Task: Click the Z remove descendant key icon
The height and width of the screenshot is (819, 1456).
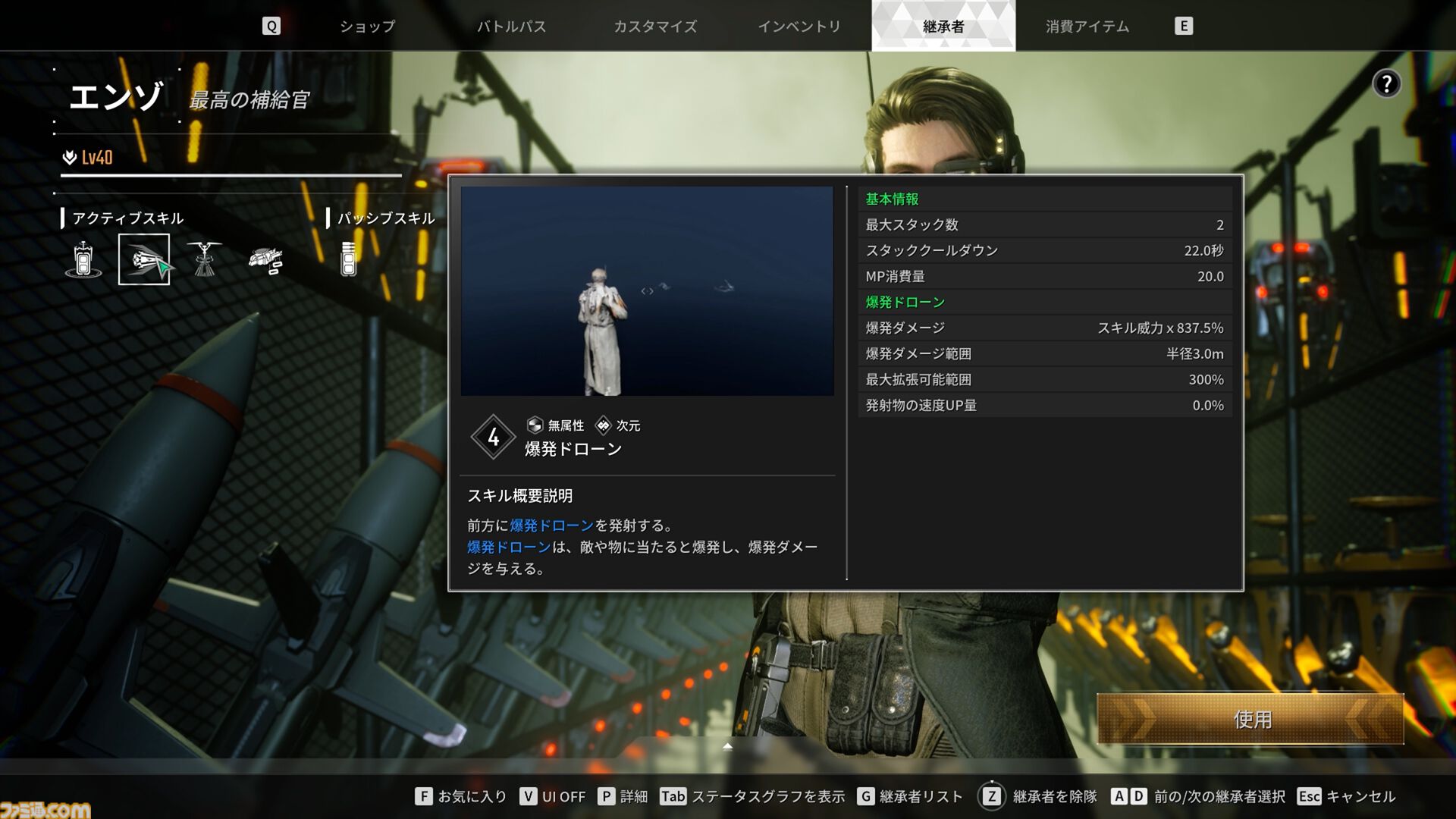Action: (x=991, y=796)
